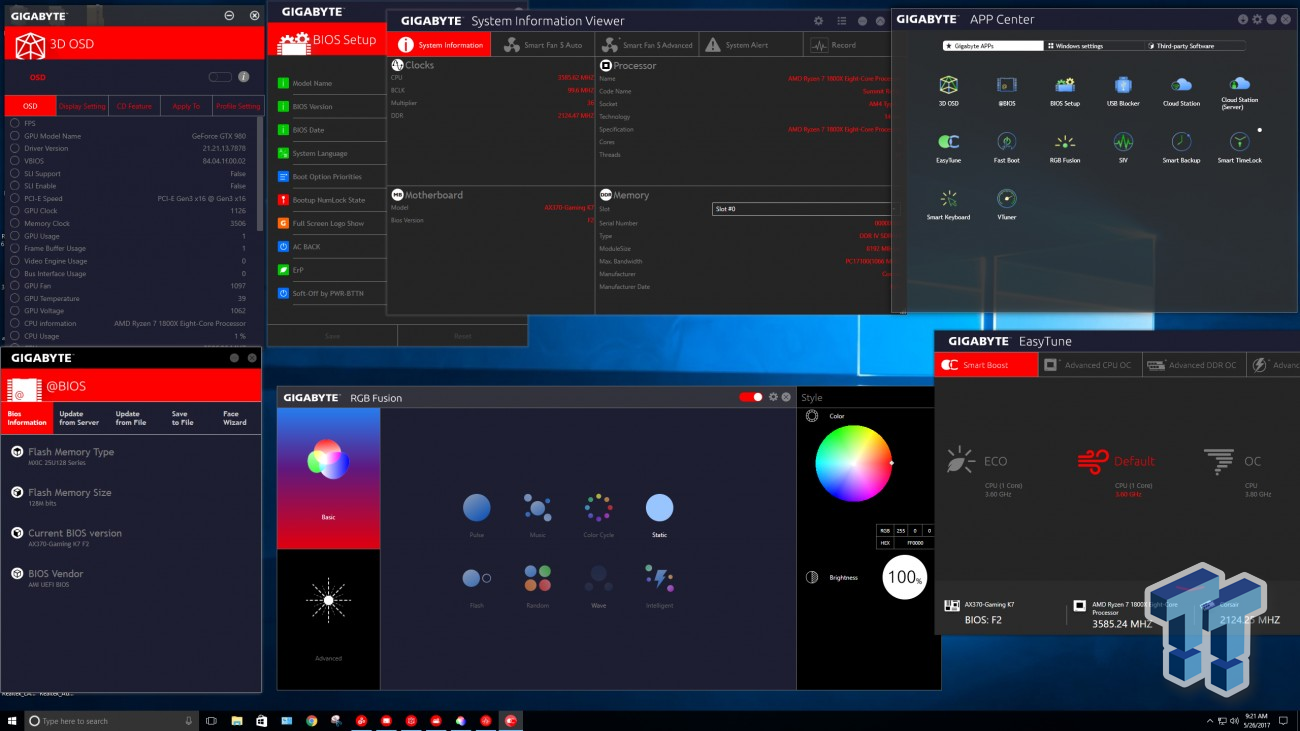
Task: Enable Memory Clock in OSD list
Action: 15,223
